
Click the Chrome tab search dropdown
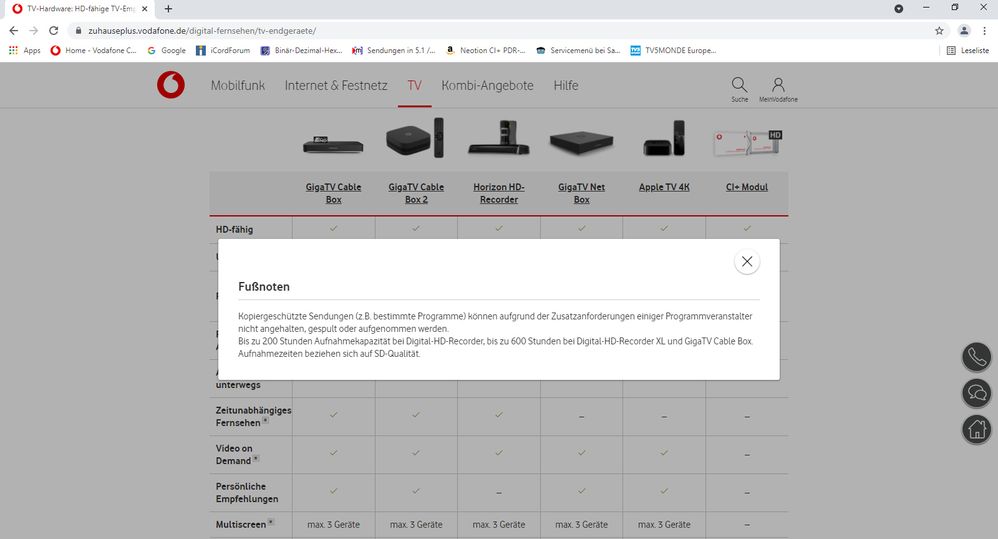click(x=899, y=9)
